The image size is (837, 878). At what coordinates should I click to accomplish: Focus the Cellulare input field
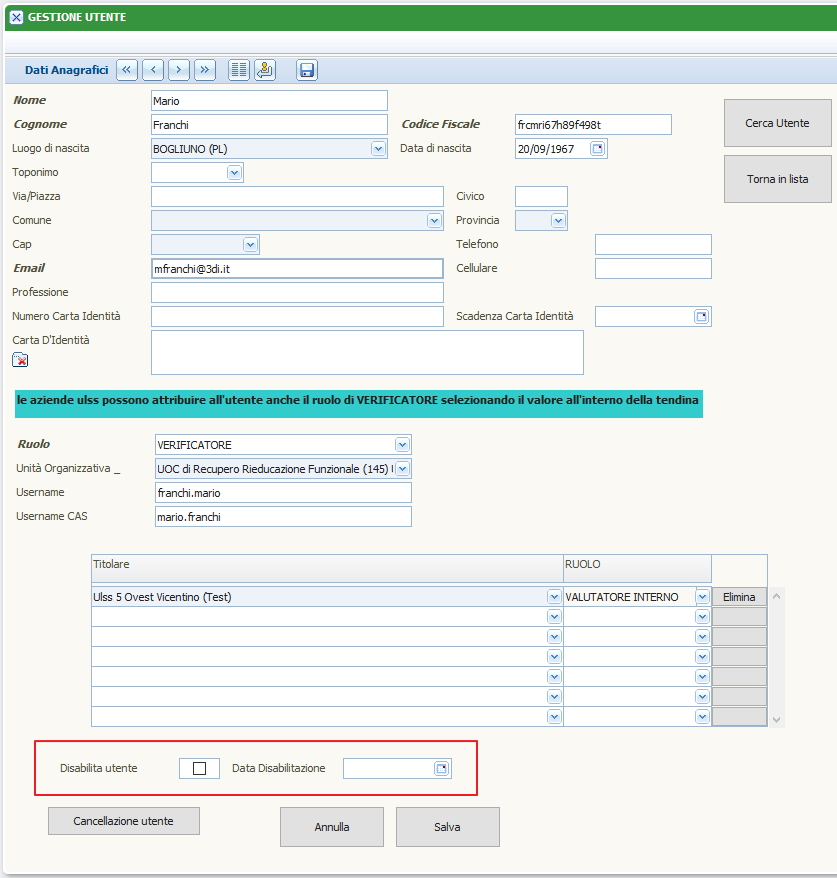coord(653,269)
